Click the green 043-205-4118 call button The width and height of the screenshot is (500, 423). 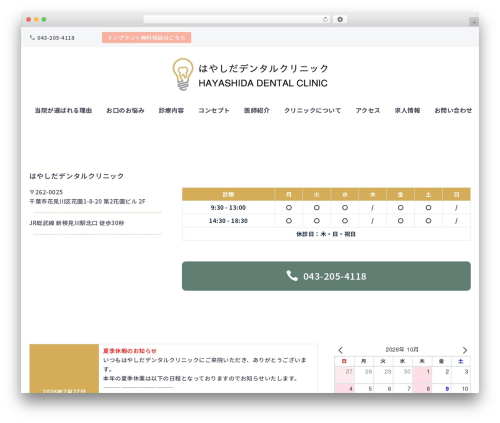point(326,276)
